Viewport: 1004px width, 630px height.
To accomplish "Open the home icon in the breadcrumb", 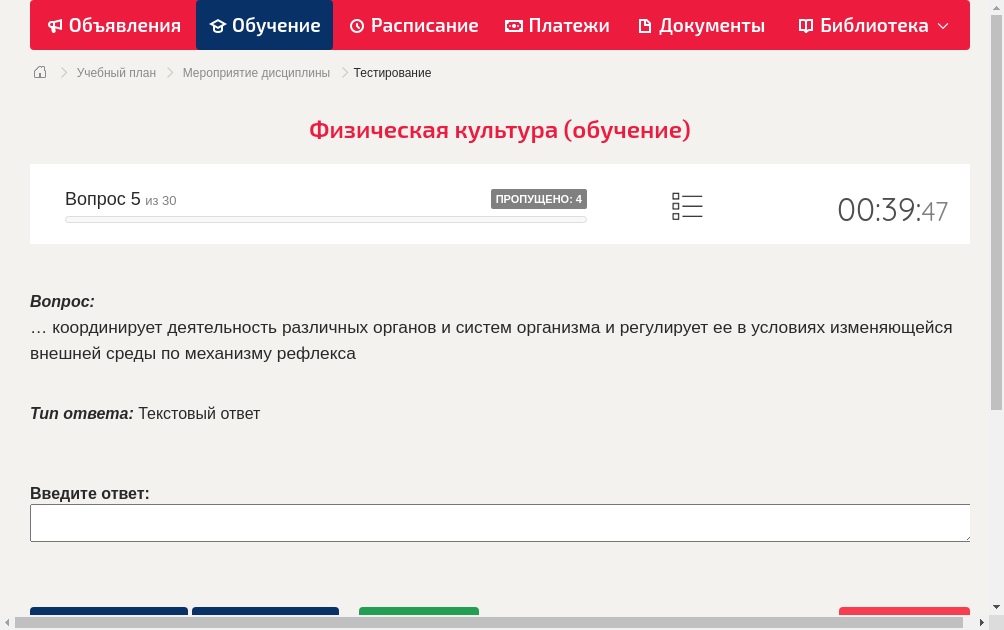I will click(39, 72).
